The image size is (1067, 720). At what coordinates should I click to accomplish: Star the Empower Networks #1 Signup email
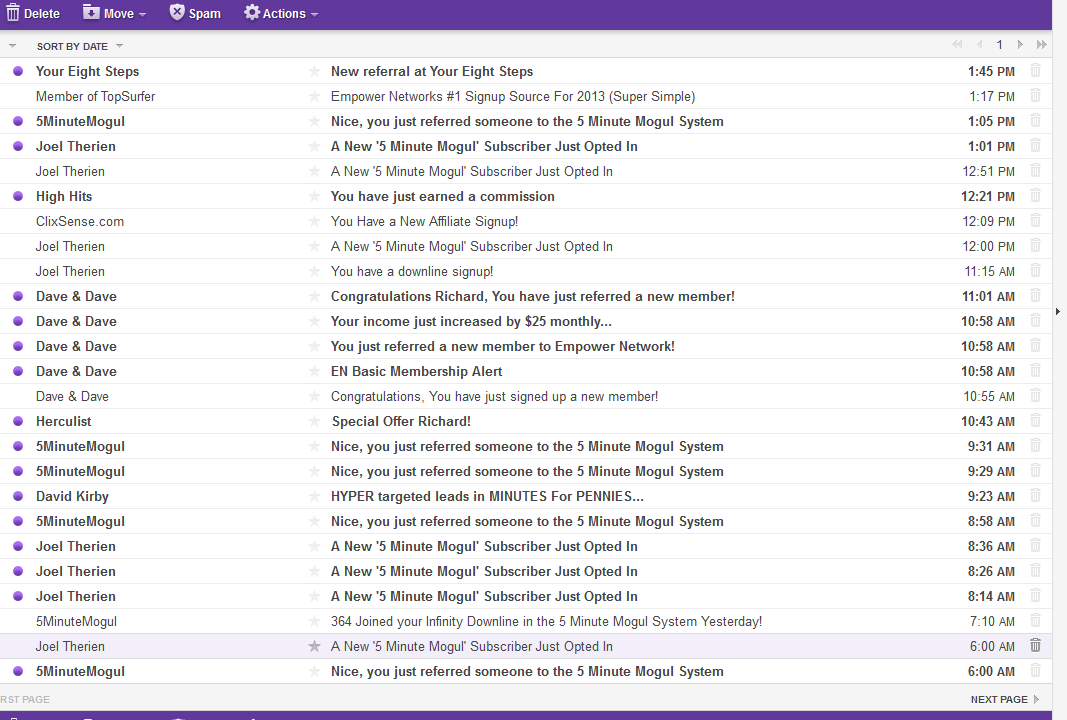click(314, 96)
